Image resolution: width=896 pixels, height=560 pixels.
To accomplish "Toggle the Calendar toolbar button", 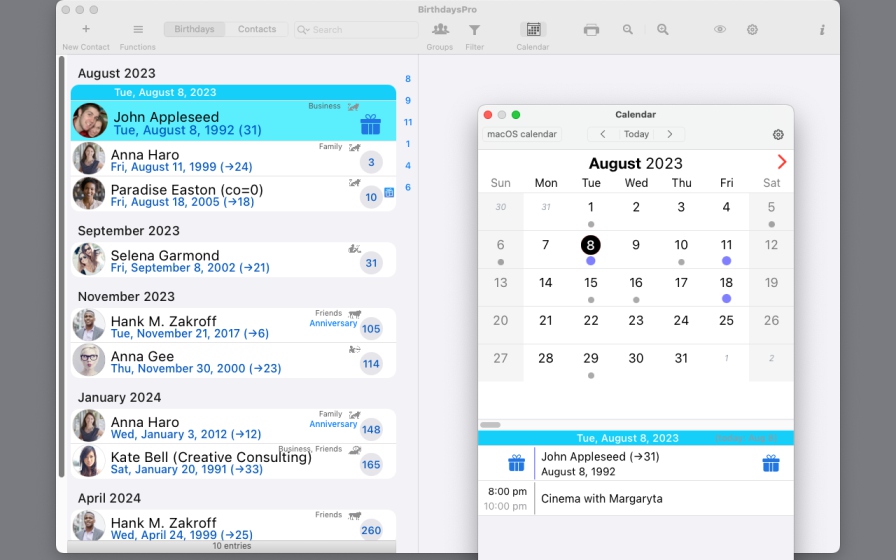I will 533,29.
